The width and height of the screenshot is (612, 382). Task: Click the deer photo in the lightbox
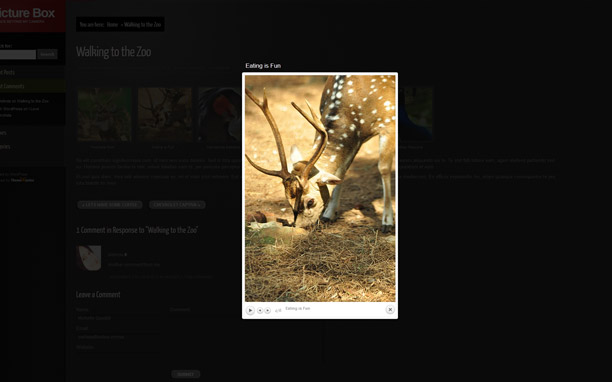tap(320, 188)
